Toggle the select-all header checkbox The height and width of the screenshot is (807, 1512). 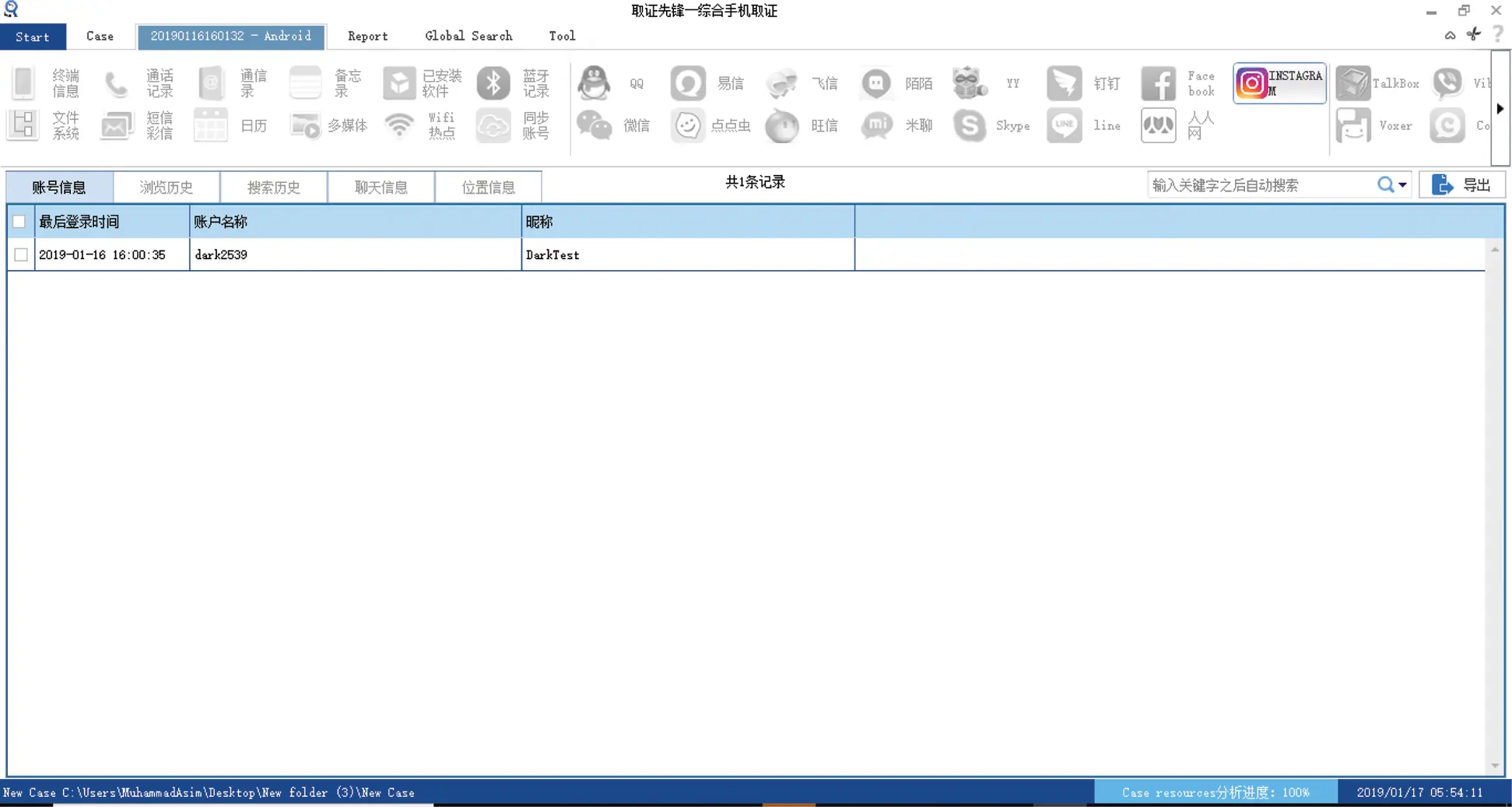click(x=19, y=222)
